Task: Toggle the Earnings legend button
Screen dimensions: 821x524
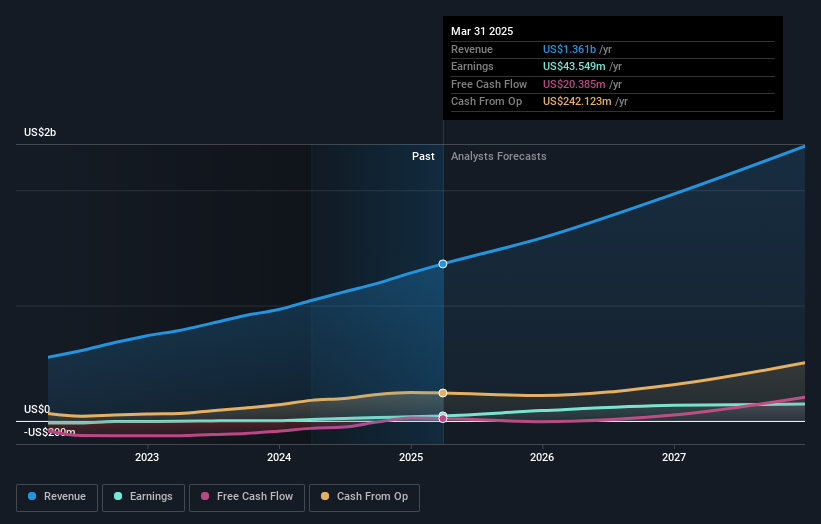Action: [143, 497]
